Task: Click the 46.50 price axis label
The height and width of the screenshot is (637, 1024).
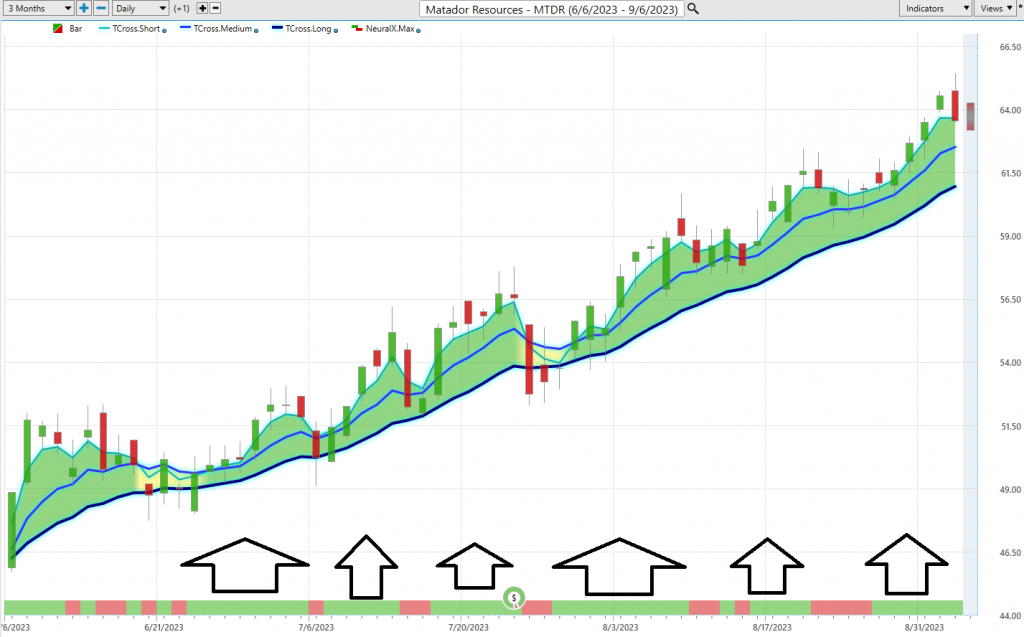Action: tap(1010, 553)
